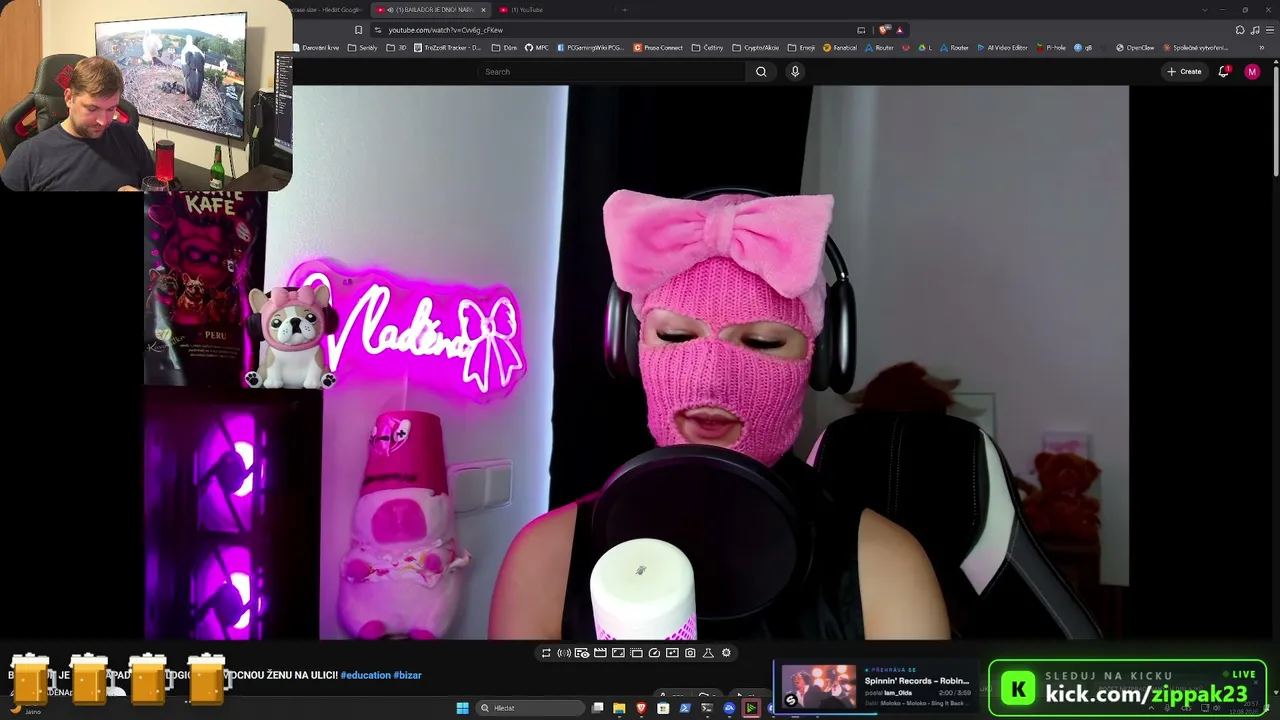This screenshot has width=1280, height=720.
Task: Open the Prusa Connect bookmark
Action: 659,48
